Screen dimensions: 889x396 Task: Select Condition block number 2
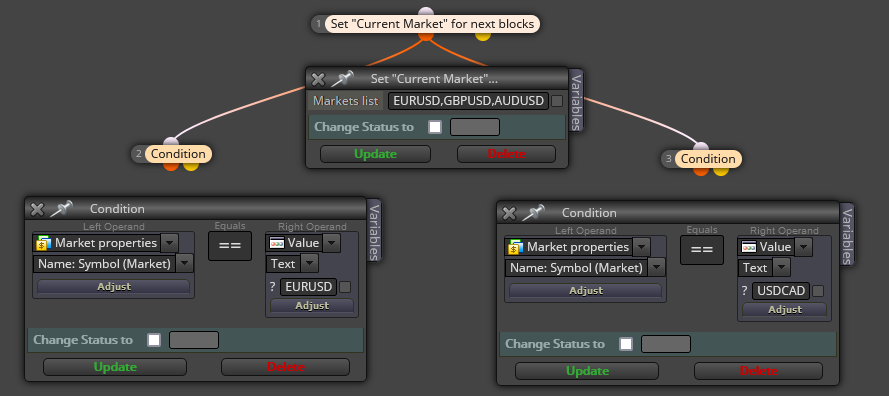[178, 154]
